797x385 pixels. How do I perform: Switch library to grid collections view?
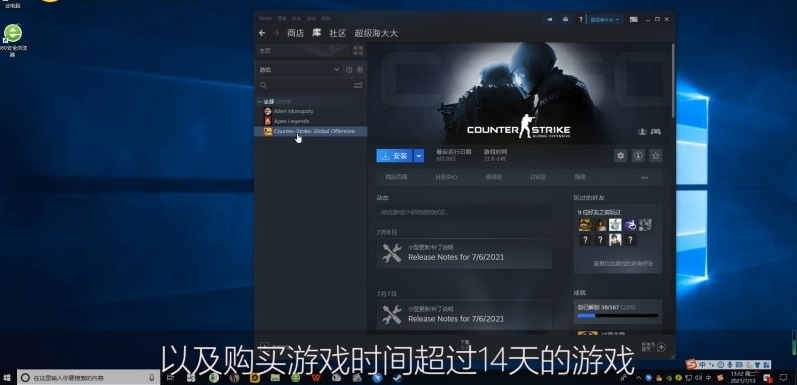tap(358, 50)
